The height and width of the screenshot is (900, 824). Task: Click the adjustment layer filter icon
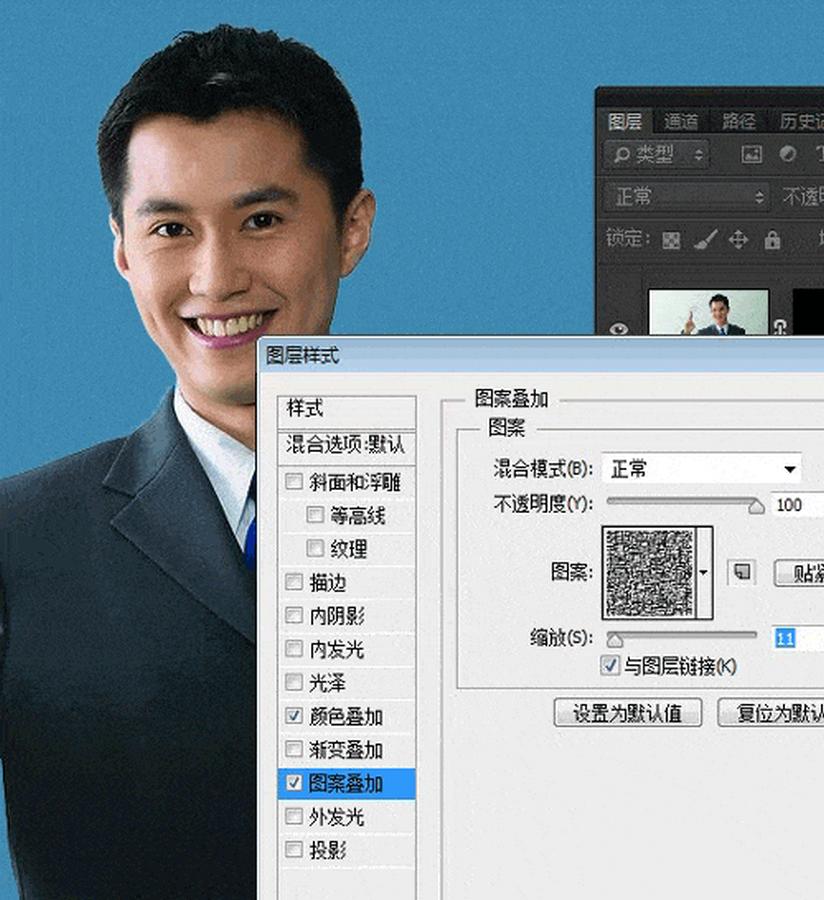pyautogui.click(x=788, y=153)
